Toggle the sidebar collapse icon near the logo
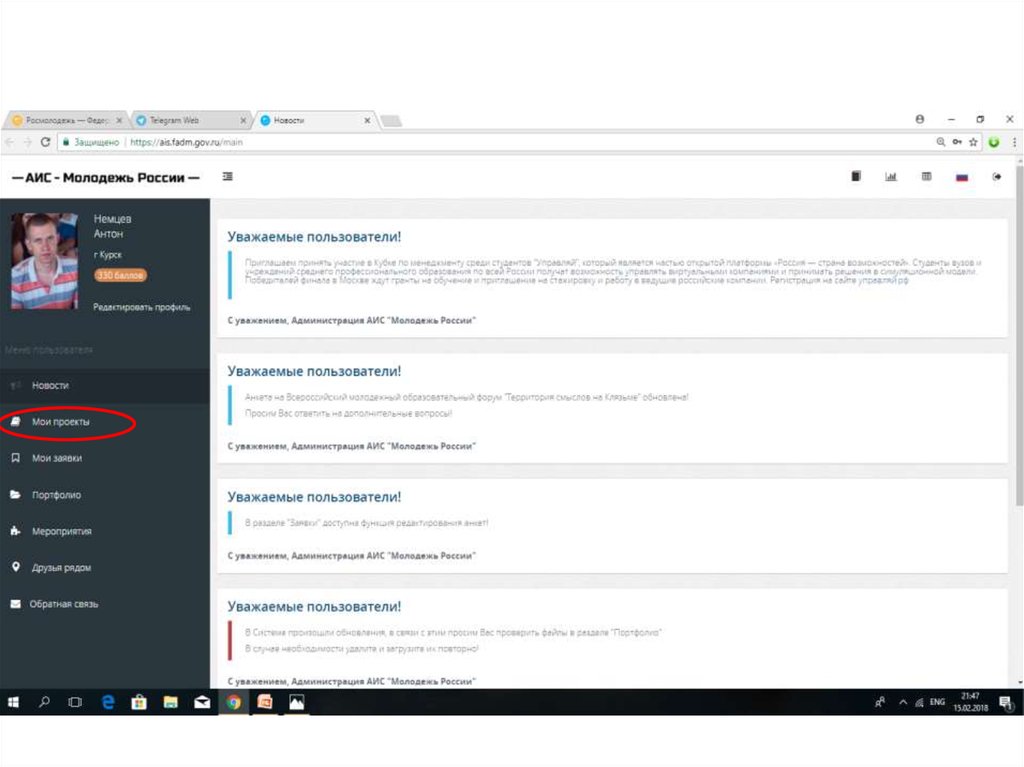1024x767 pixels. (x=227, y=176)
